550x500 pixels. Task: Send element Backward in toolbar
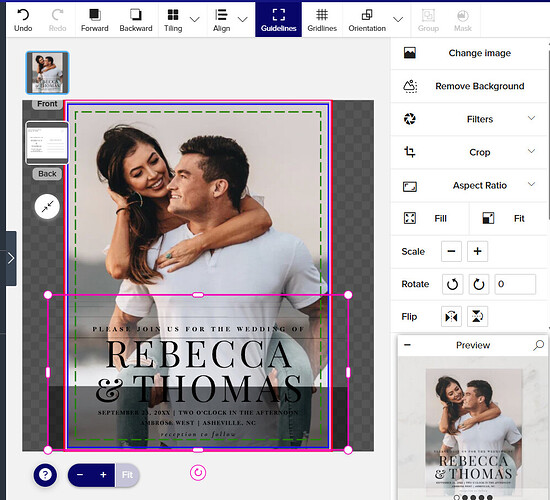136,20
